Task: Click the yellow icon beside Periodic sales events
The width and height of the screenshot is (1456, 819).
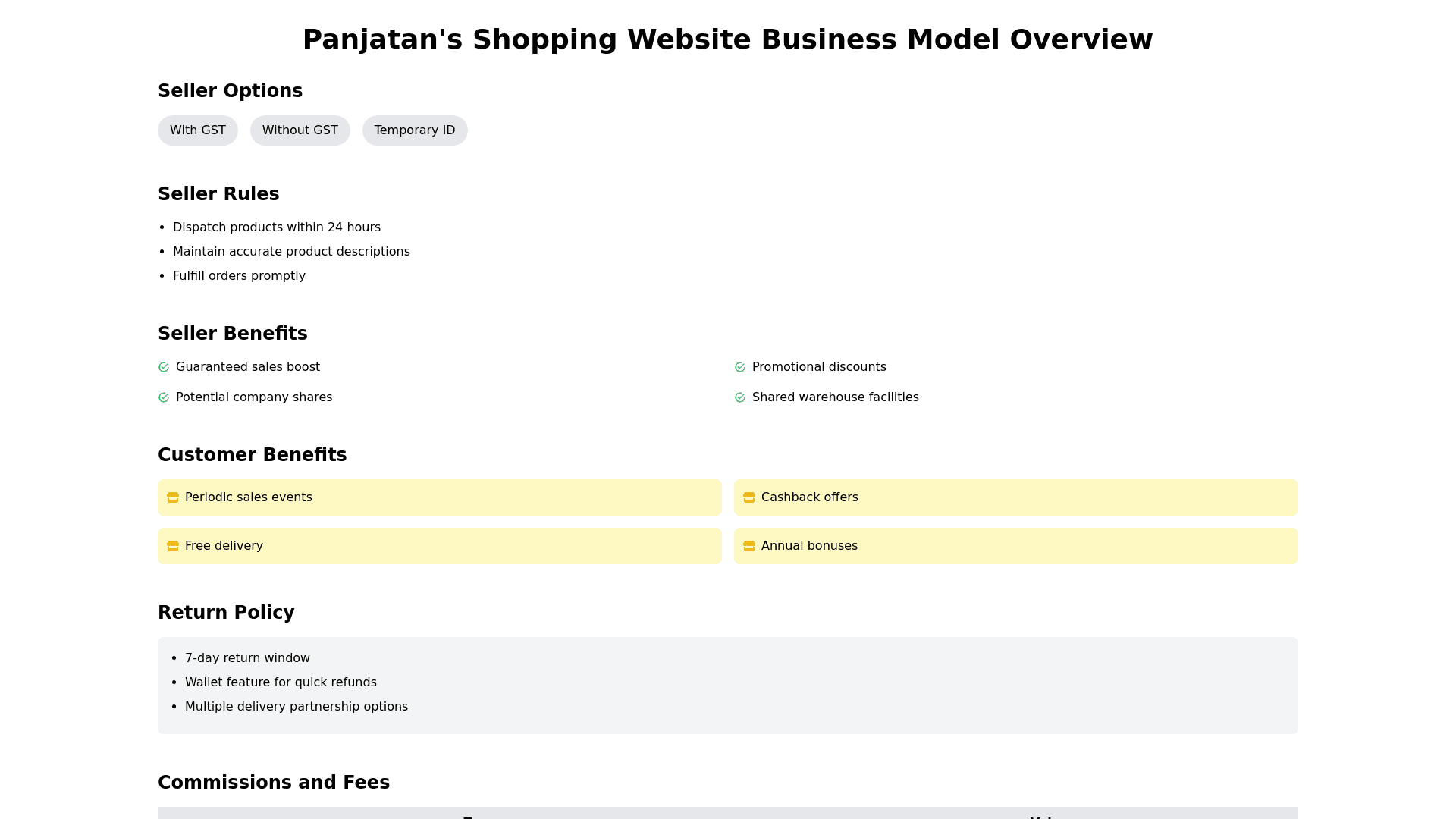Action: (173, 497)
